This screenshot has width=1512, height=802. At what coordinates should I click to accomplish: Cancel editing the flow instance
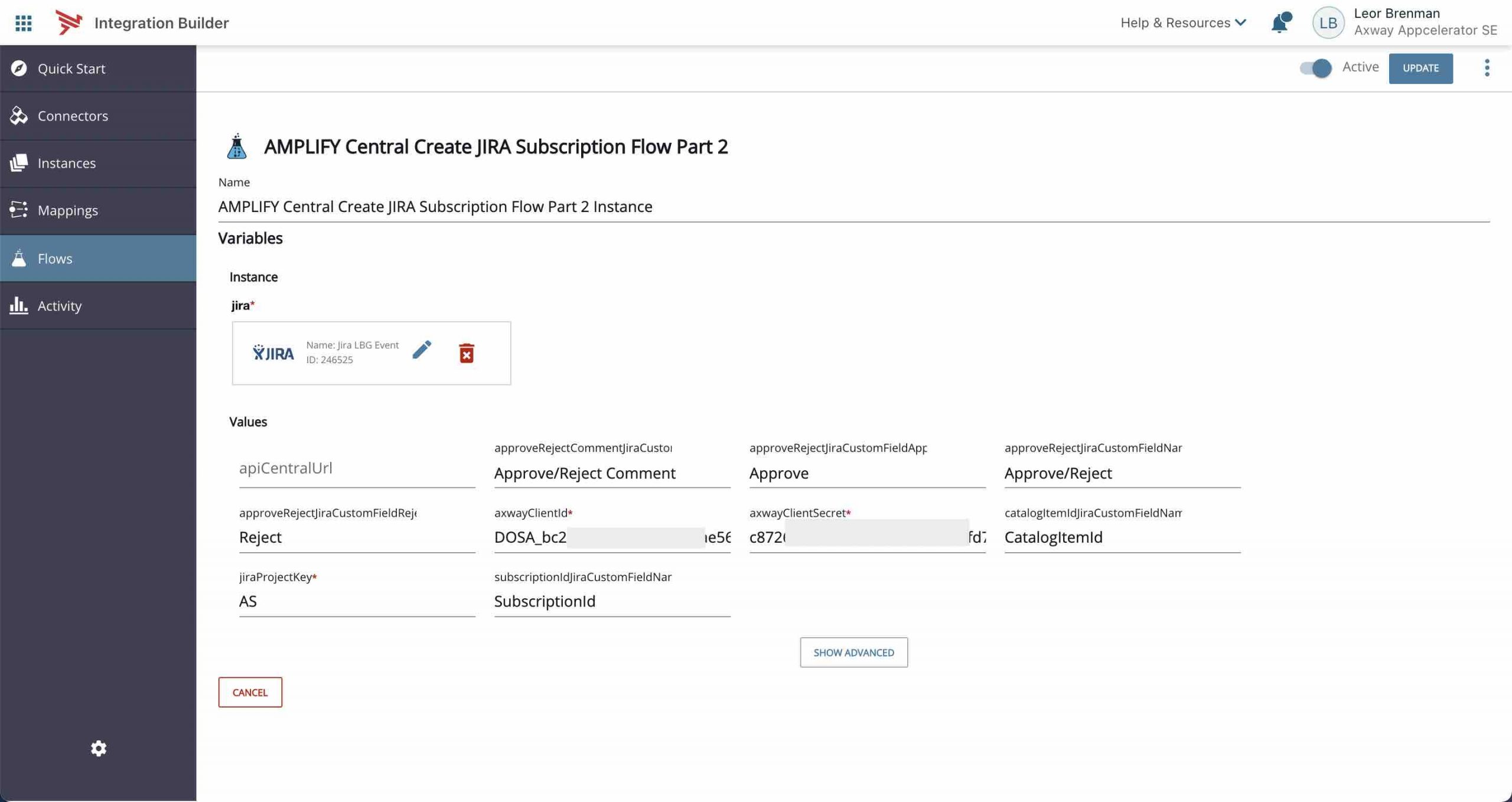click(250, 692)
